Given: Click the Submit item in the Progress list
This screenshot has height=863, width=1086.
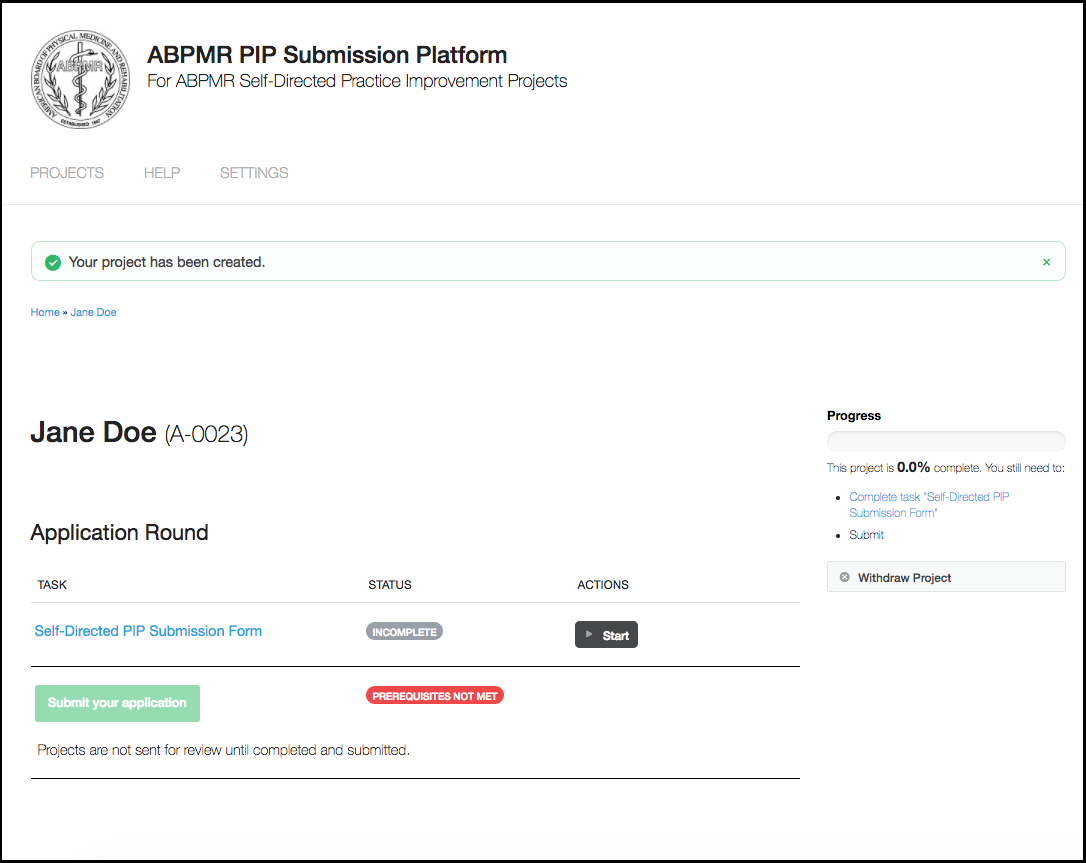Looking at the screenshot, I should tap(866, 535).
